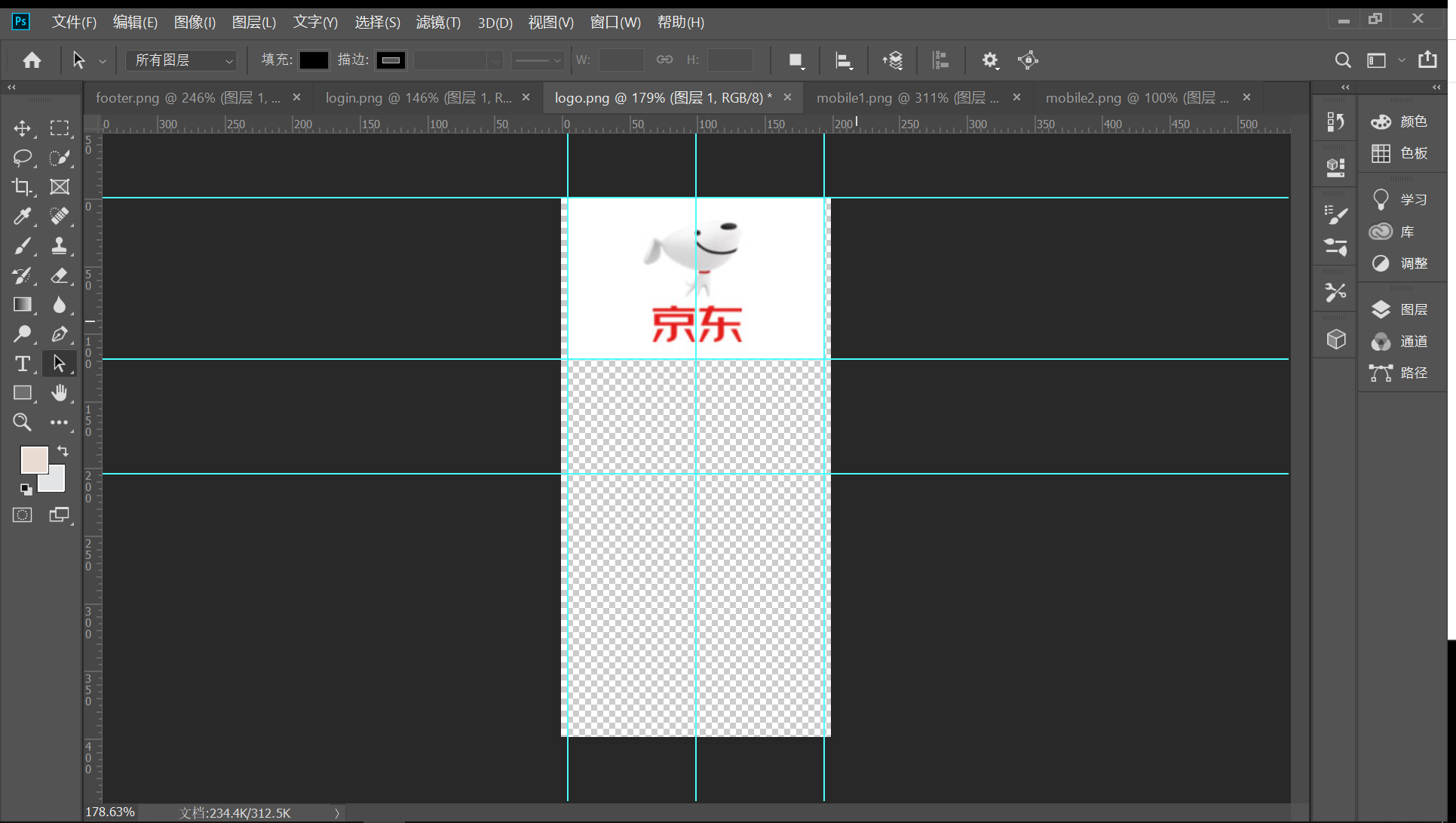The height and width of the screenshot is (823, 1456).
Task: Select the Rectangular Marquee tool
Action: [x=60, y=127]
